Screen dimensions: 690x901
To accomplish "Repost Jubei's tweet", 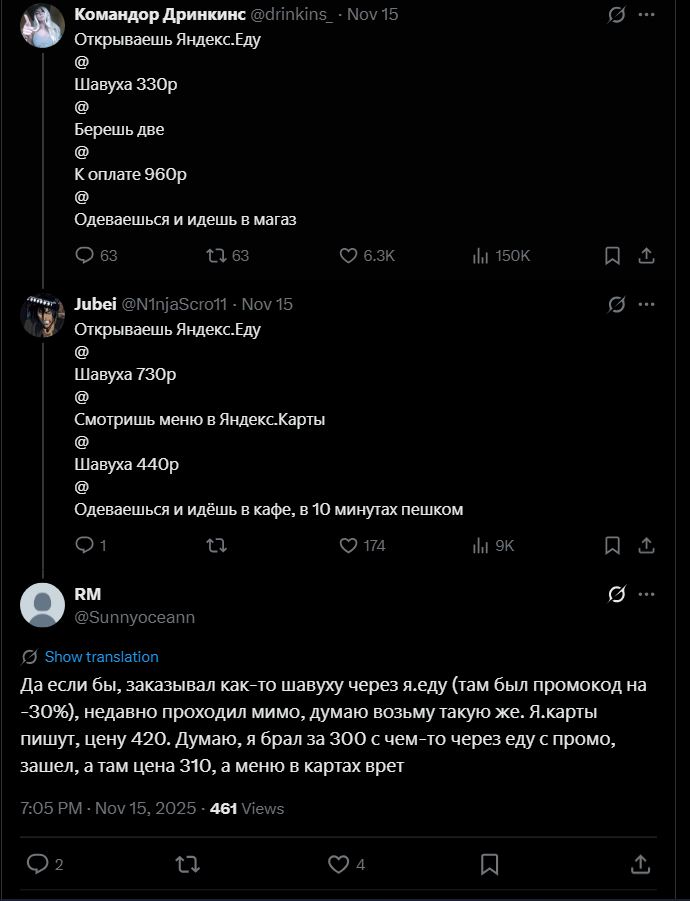I will point(215,545).
